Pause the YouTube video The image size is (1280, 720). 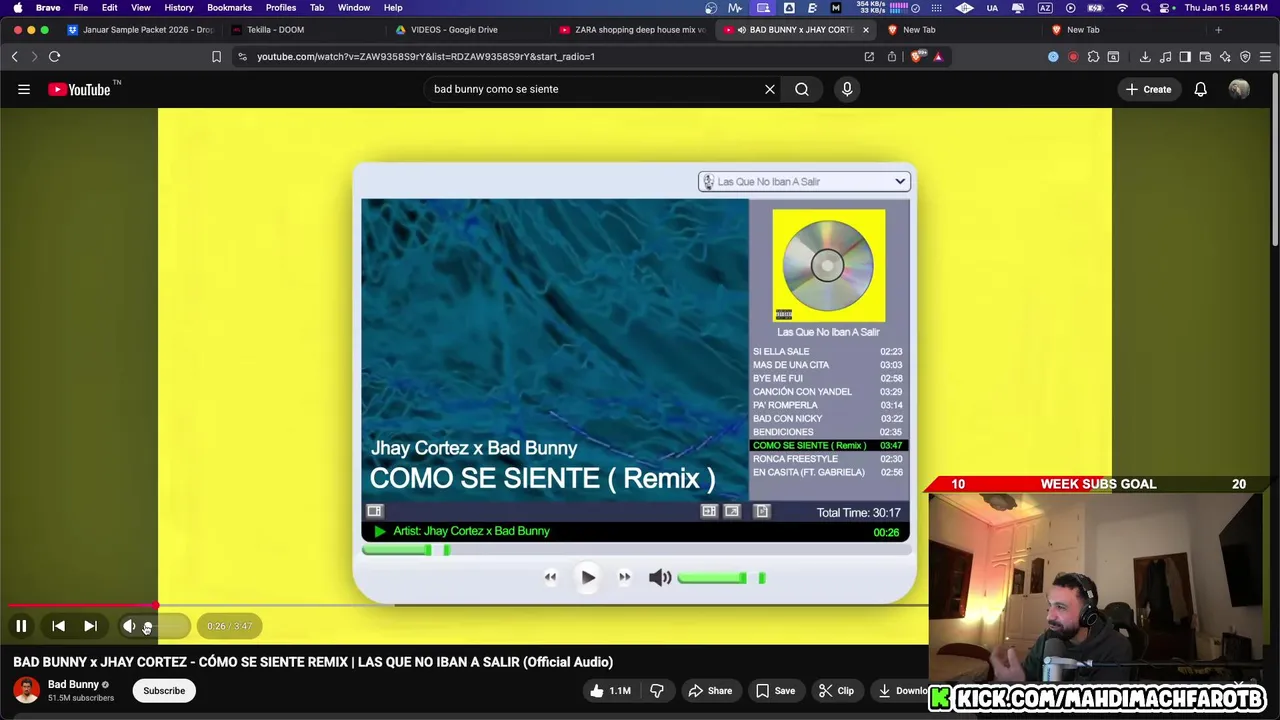pyautogui.click(x=21, y=626)
